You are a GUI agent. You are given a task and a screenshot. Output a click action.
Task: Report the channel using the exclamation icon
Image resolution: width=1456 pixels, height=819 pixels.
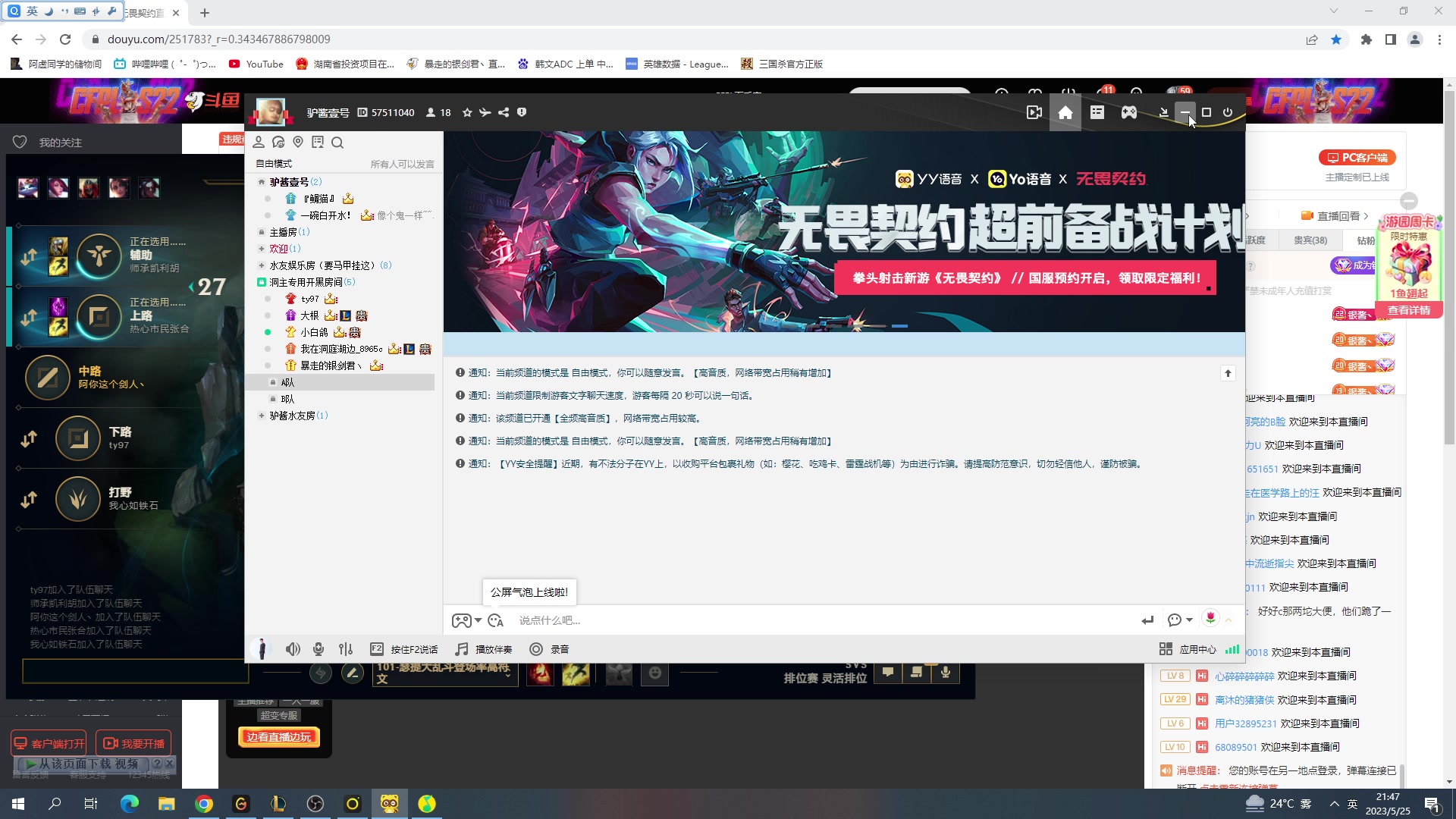pos(522,112)
